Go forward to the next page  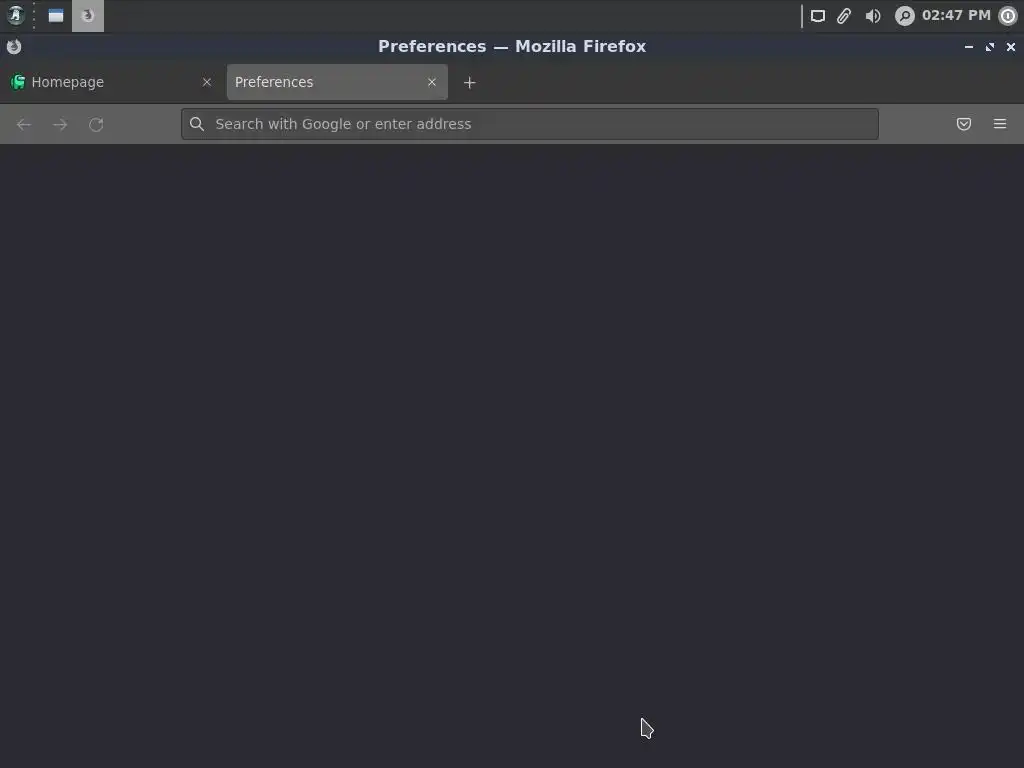tap(60, 124)
